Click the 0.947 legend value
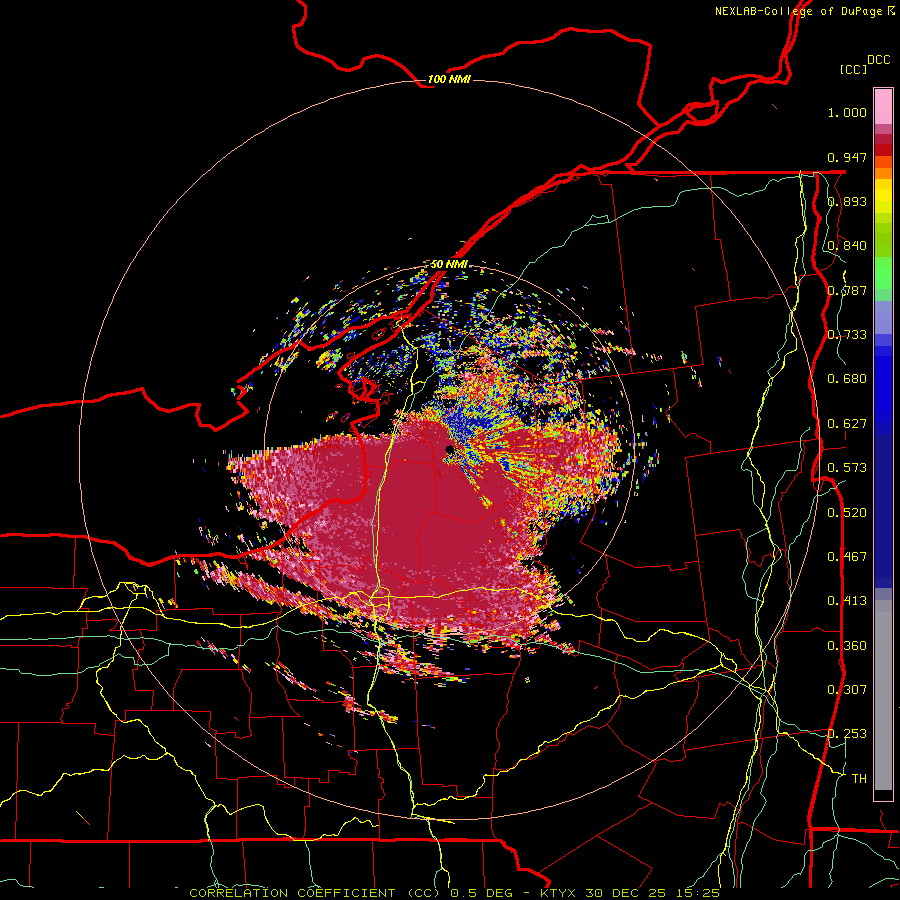 (847, 157)
